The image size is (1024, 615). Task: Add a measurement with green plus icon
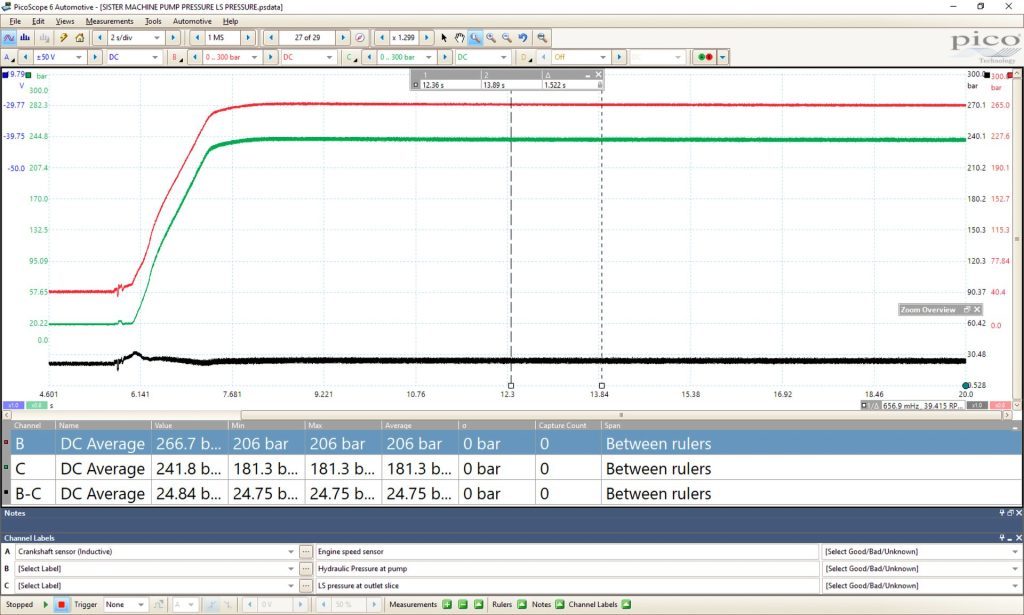[447, 605]
